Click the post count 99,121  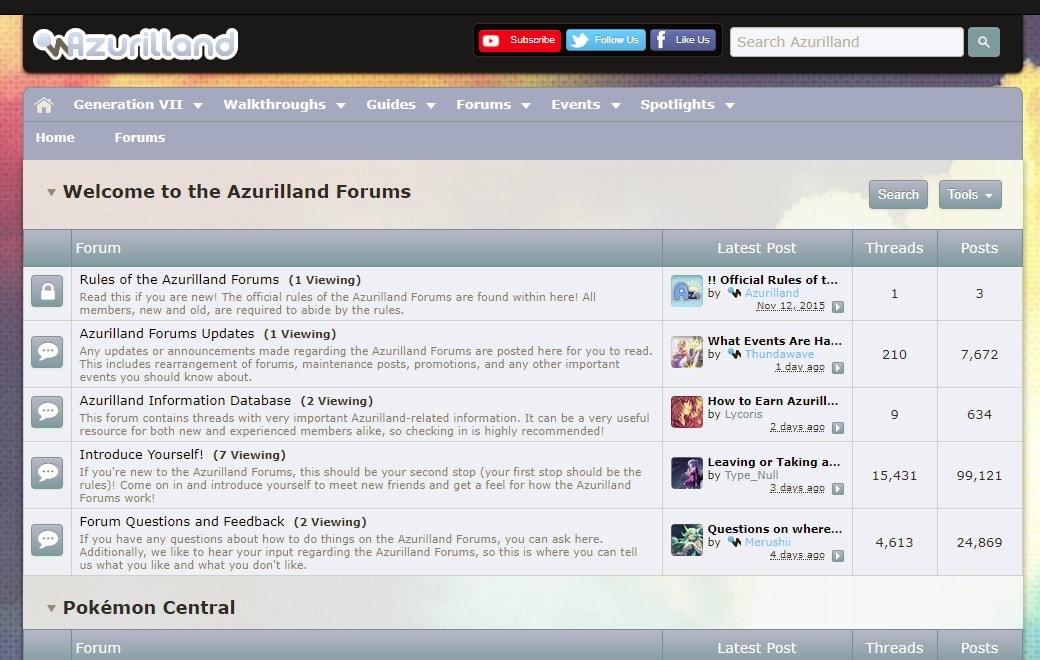(x=979, y=476)
